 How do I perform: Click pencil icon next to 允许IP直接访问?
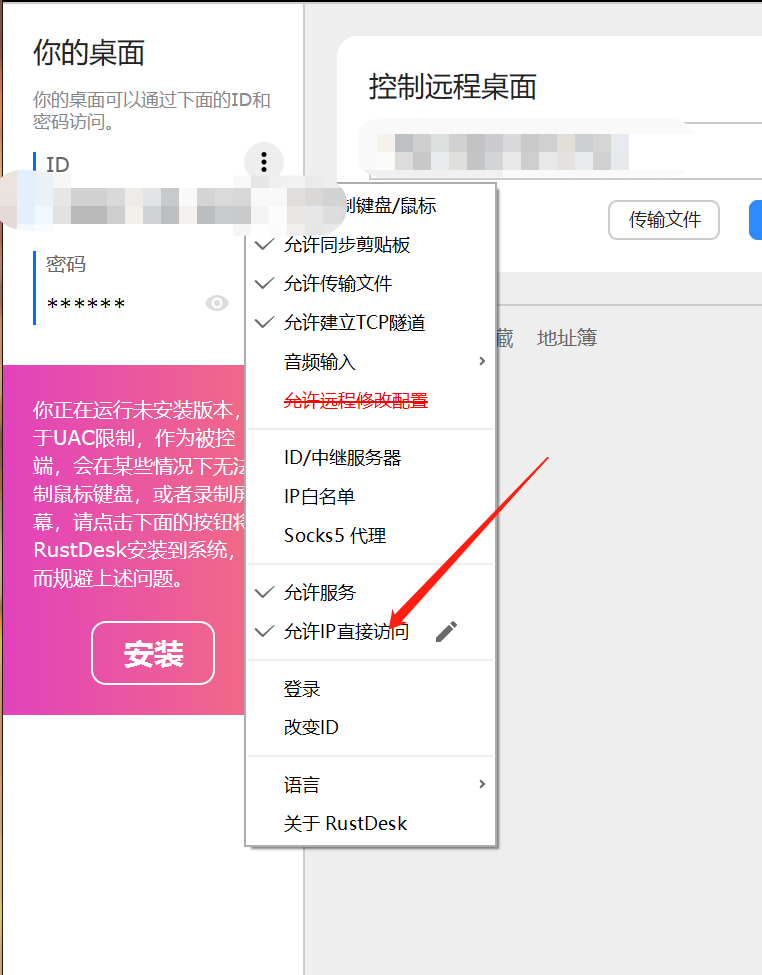tap(447, 632)
